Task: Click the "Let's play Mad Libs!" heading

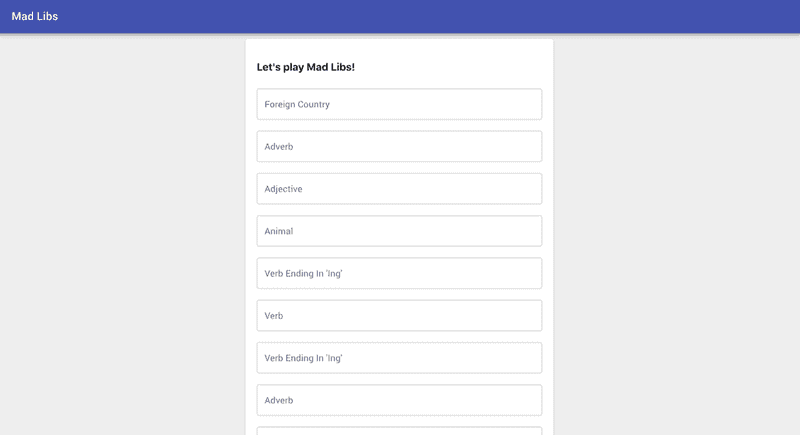Action: (x=306, y=67)
